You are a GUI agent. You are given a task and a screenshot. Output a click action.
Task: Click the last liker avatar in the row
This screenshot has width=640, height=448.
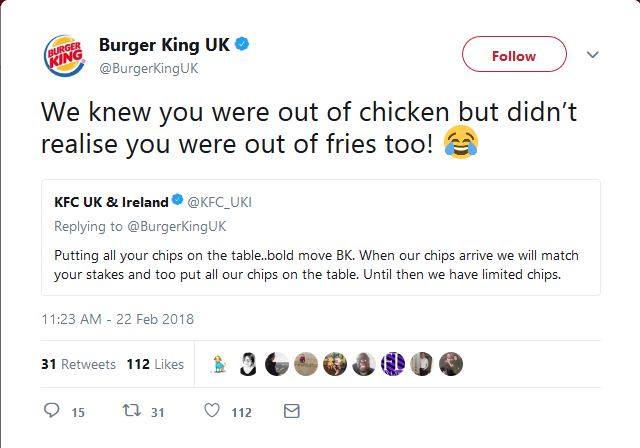[x=451, y=365]
